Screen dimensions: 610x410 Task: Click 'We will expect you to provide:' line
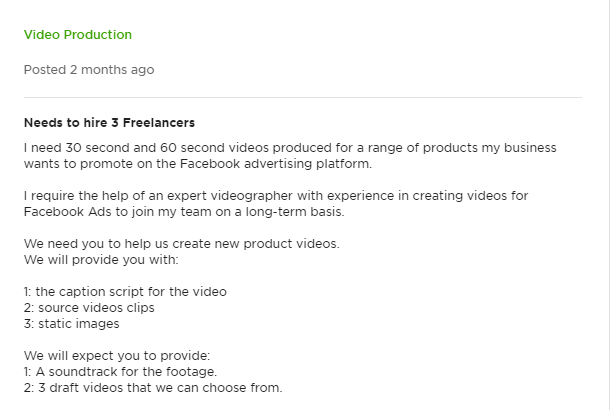point(117,356)
